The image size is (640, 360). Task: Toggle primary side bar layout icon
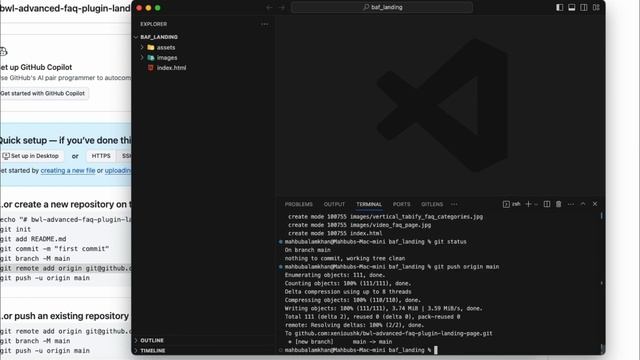click(x=560, y=7)
